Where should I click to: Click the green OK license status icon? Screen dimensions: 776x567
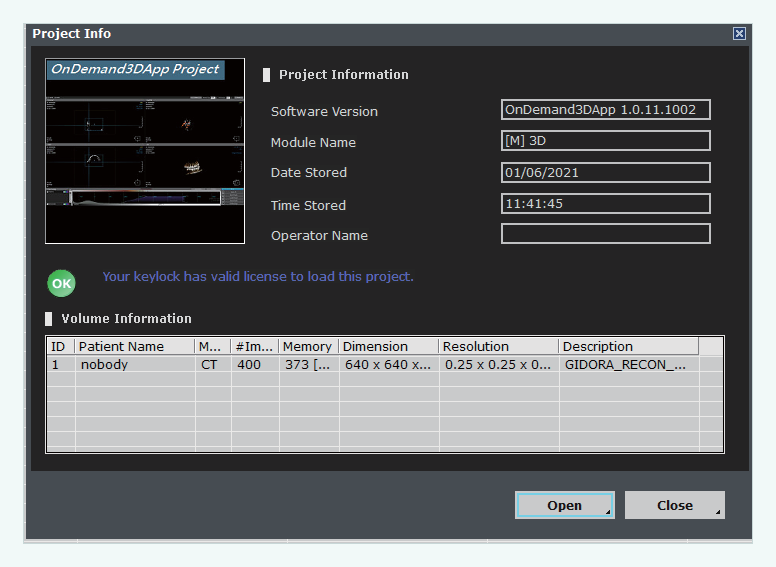(61, 283)
